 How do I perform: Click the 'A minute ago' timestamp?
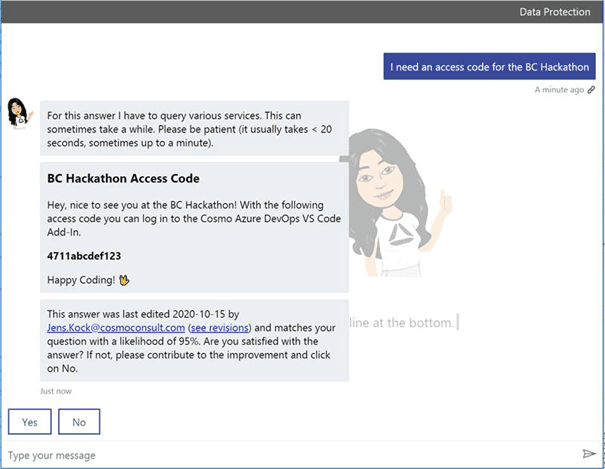click(x=558, y=90)
